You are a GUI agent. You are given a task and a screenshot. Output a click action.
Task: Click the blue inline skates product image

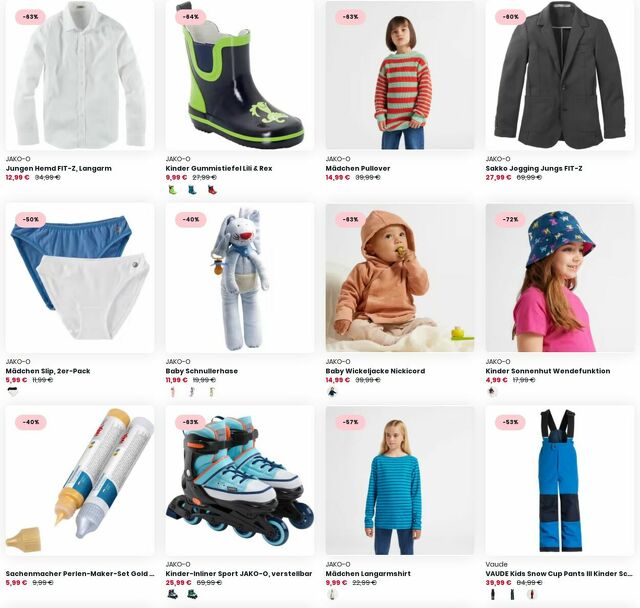(x=240, y=481)
